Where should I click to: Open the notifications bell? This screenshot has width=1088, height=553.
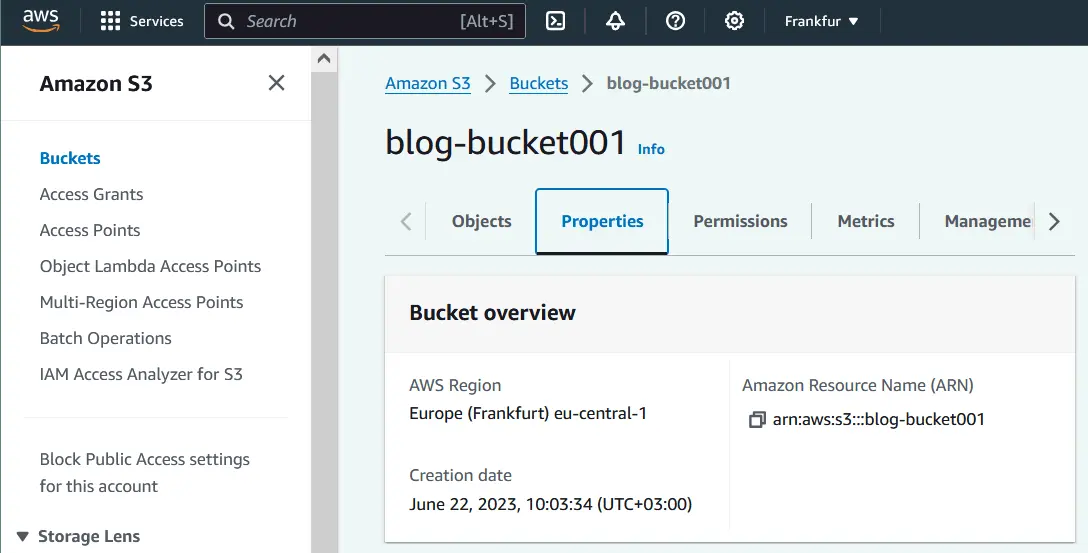point(615,21)
